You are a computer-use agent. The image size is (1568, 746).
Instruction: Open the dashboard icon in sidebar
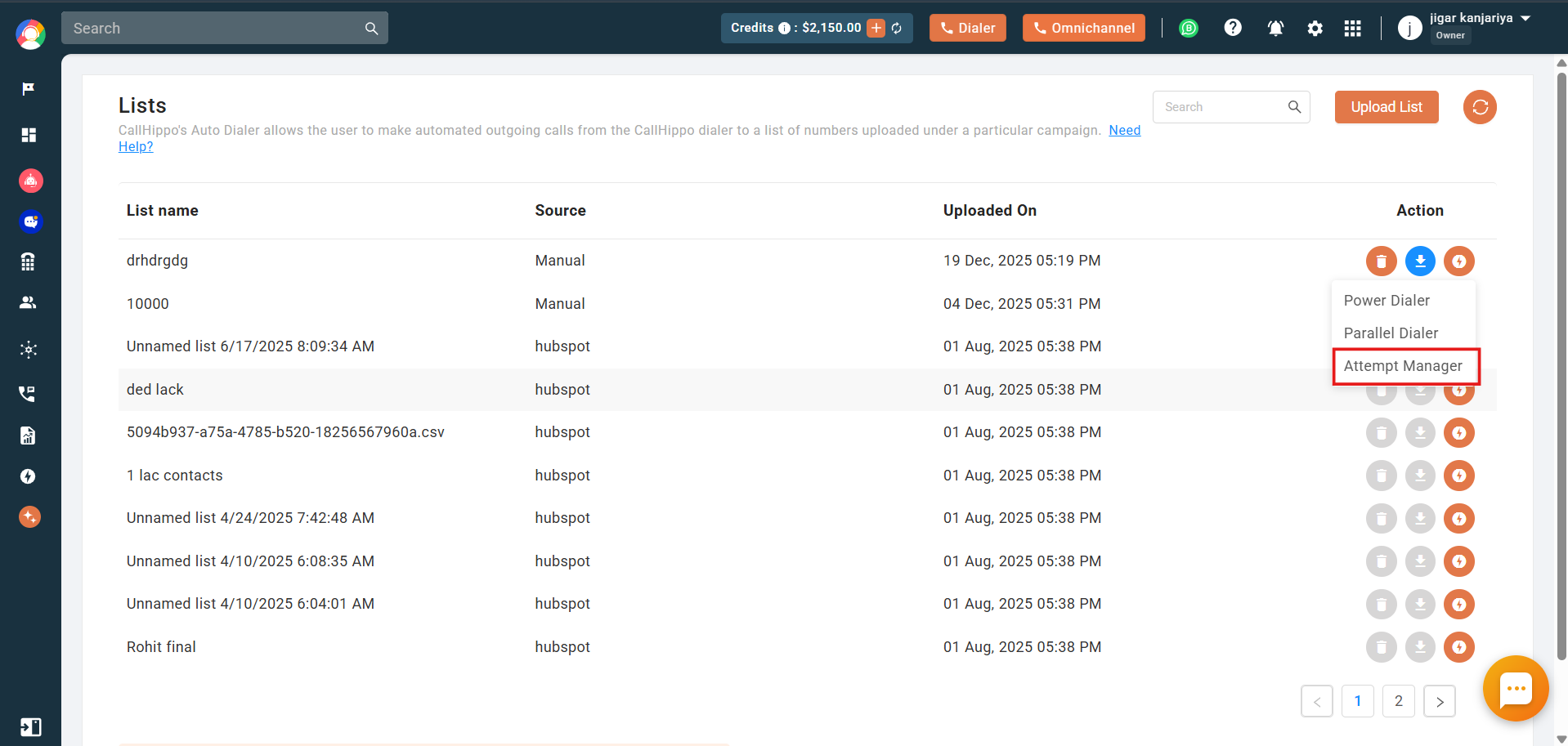pyautogui.click(x=29, y=135)
